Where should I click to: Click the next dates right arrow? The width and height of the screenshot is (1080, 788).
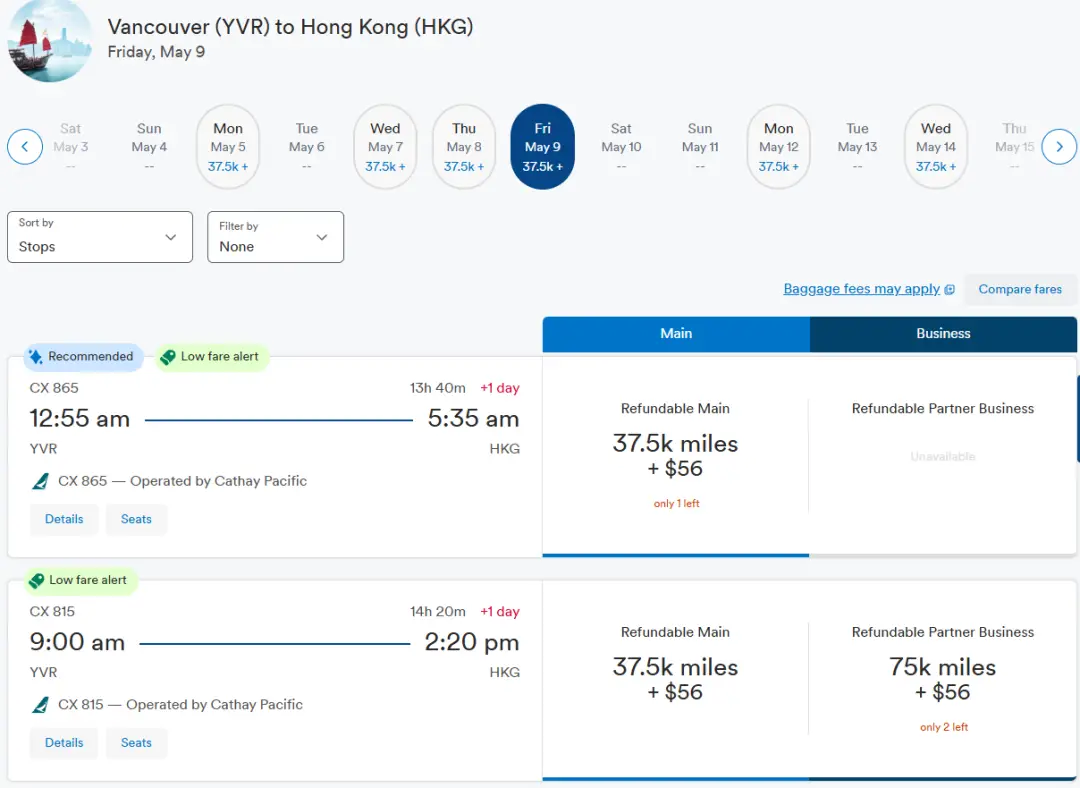click(1059, 147)
